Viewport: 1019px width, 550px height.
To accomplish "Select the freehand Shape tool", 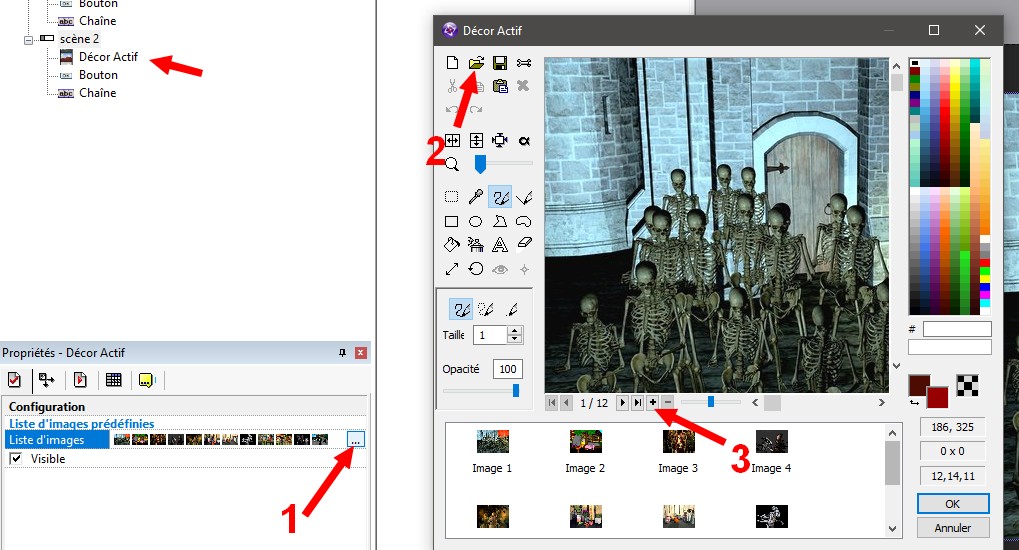I will tap(524, 222).
